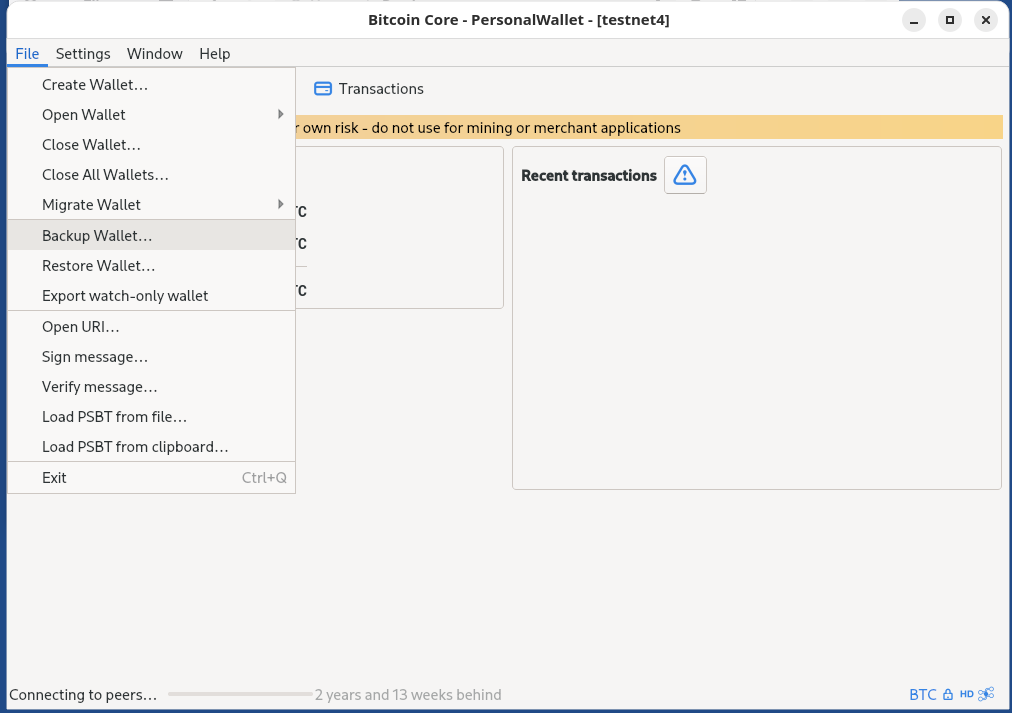This screenshot has height=713, width=1012.
Task: Open the File menu
Action: [x=27, y=54]
